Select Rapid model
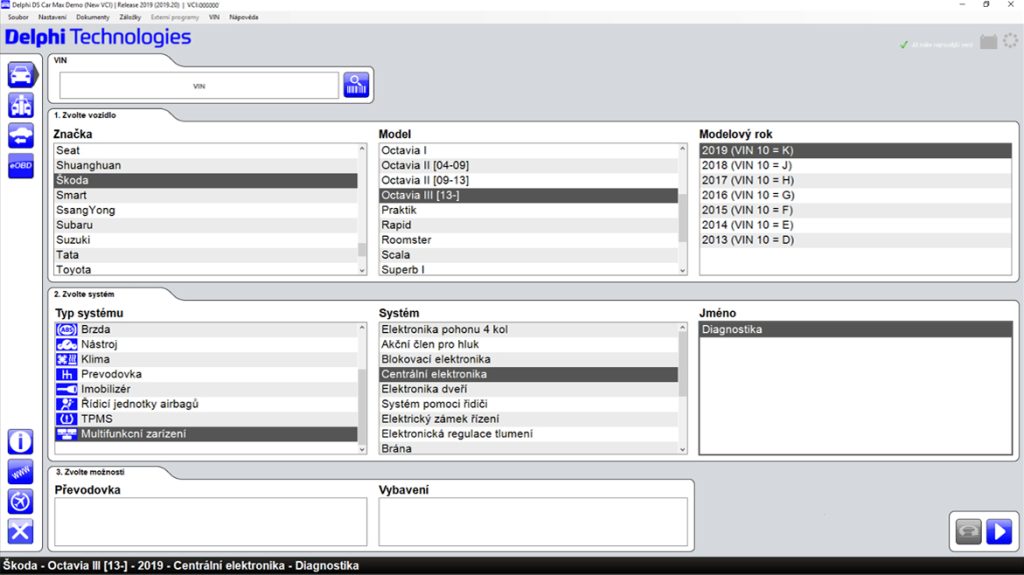Screen dimensions: 1024x575 (x=528, y=225)
